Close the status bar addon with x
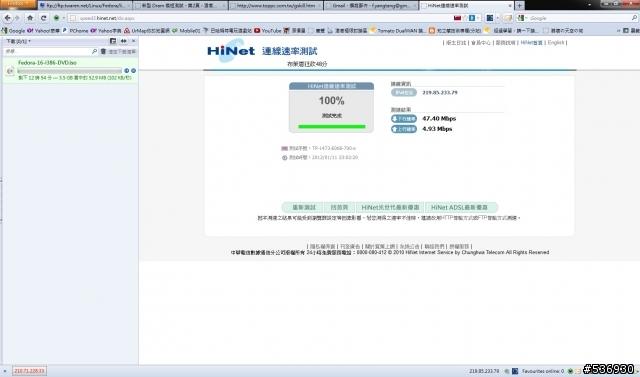The height and width of the screenshot is (377, 640). 5,371
